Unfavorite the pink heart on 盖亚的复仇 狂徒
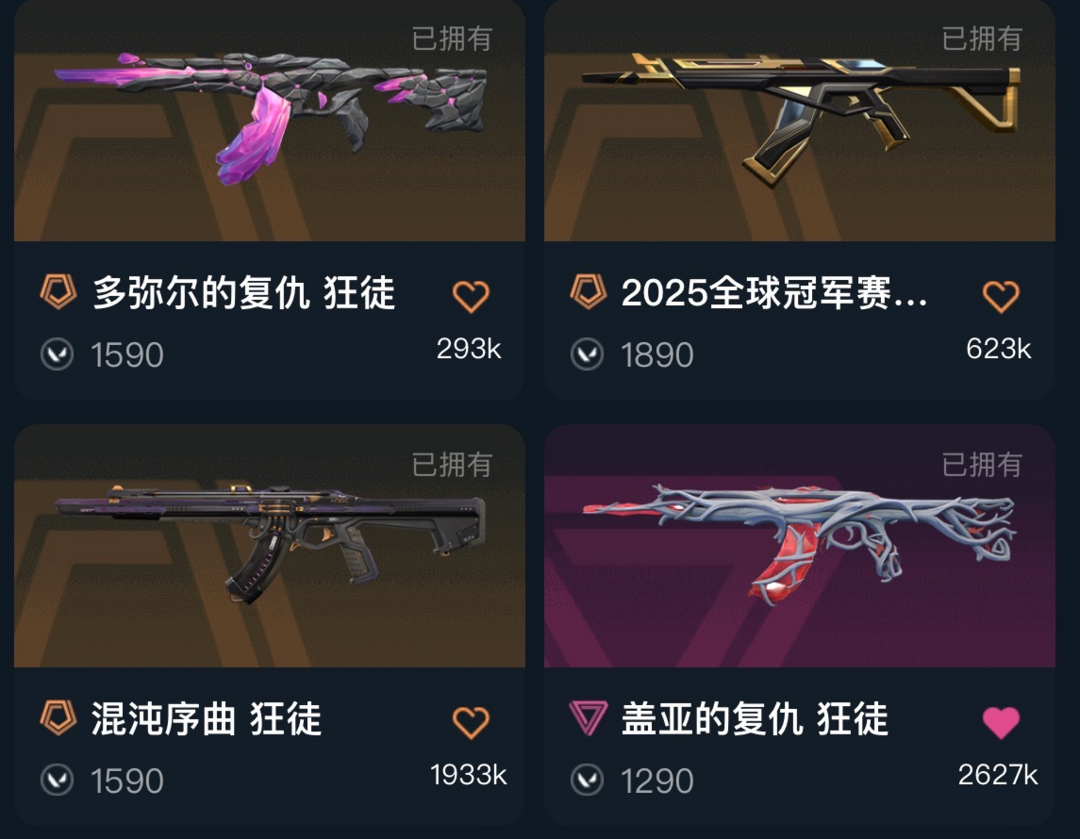The height and width of the screenshot is (839, 1080). (x=1001, y=723)
